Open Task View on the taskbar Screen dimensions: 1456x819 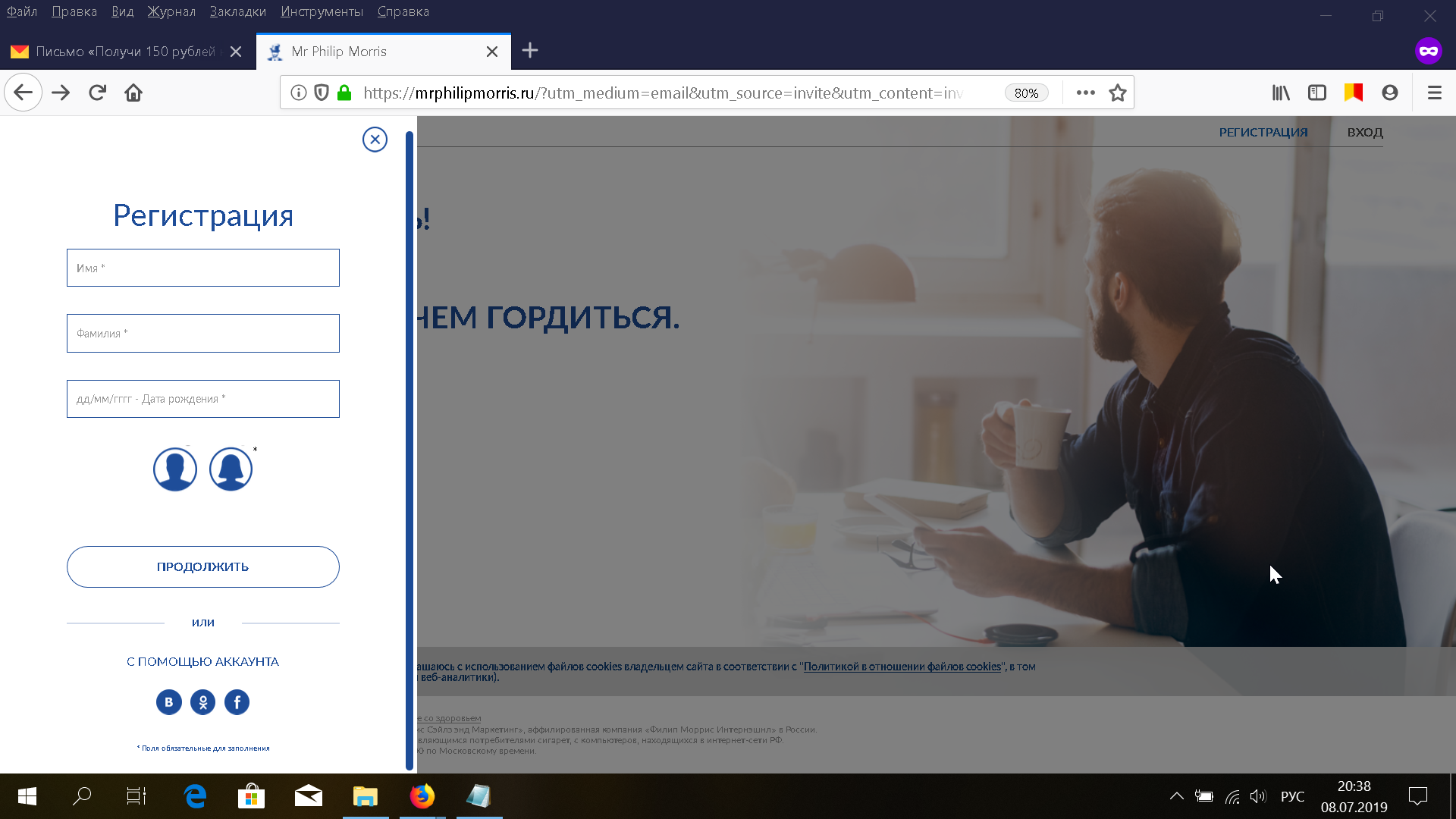(x=136, y=796)
